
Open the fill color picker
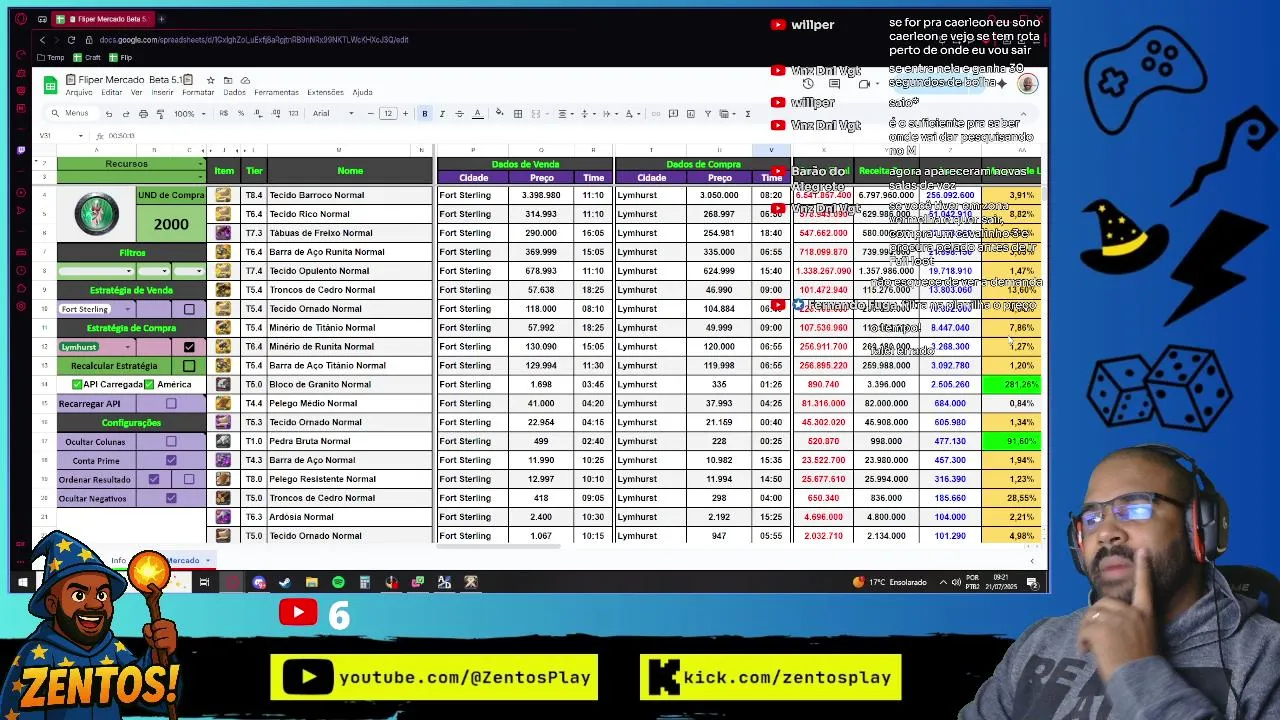pos(499,113)
